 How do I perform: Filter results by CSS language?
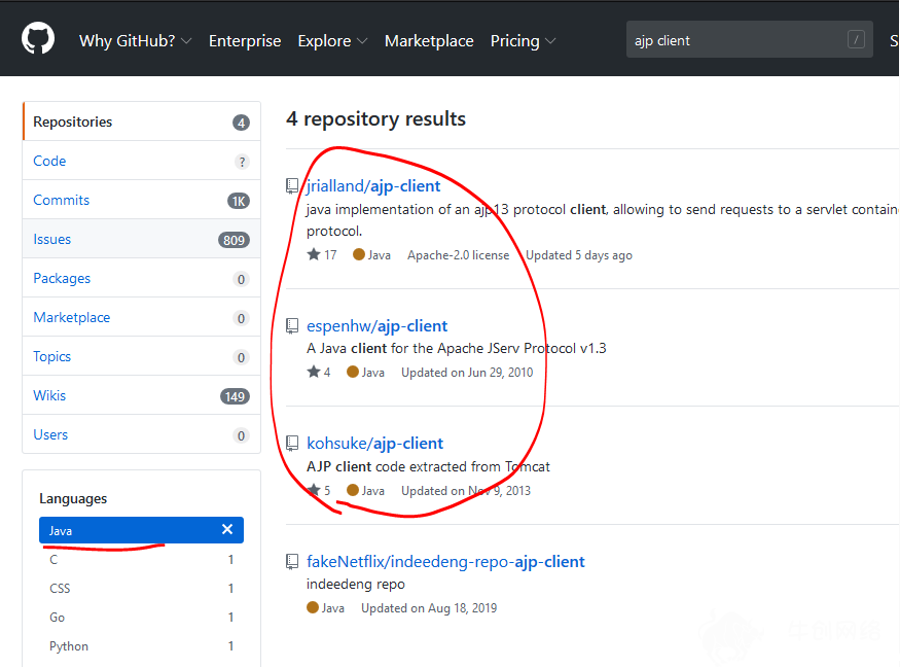point(141,588)
